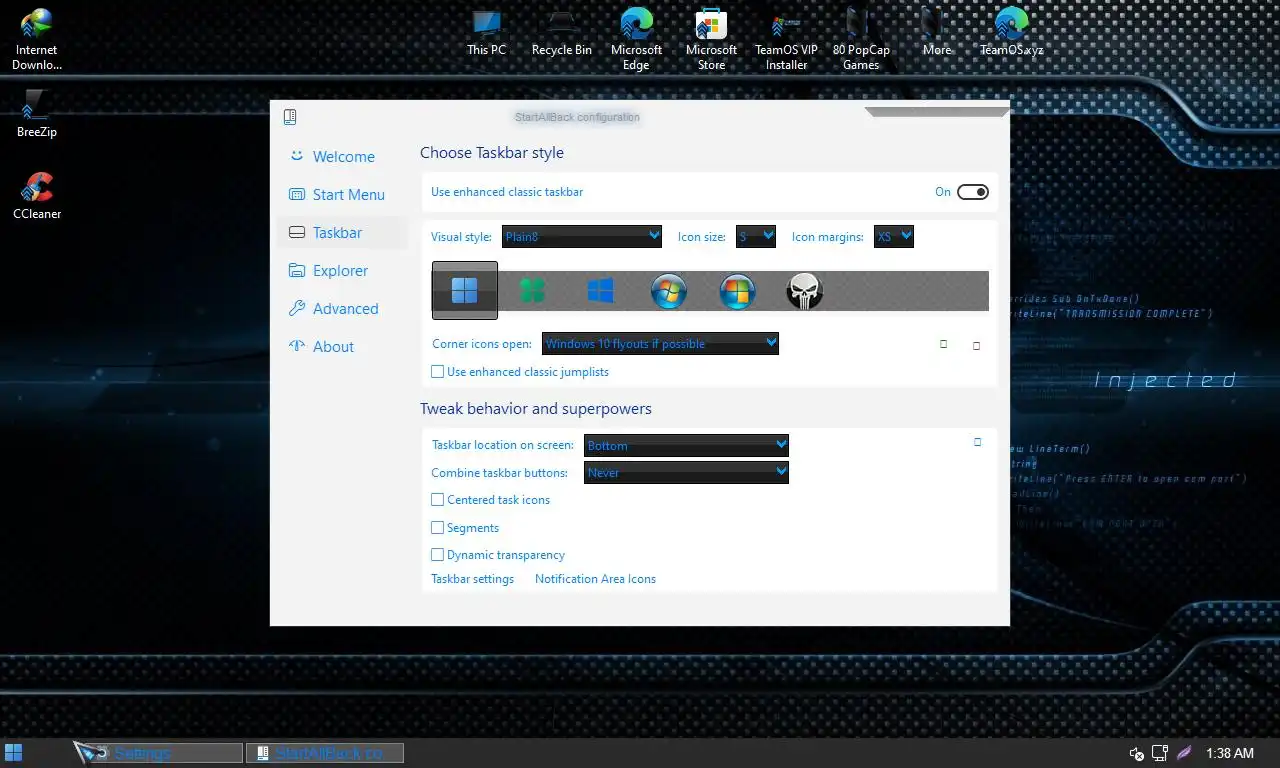Check Centered task icons
Image resolution: width=1280 pixels, height=768 pixels.
438,500
